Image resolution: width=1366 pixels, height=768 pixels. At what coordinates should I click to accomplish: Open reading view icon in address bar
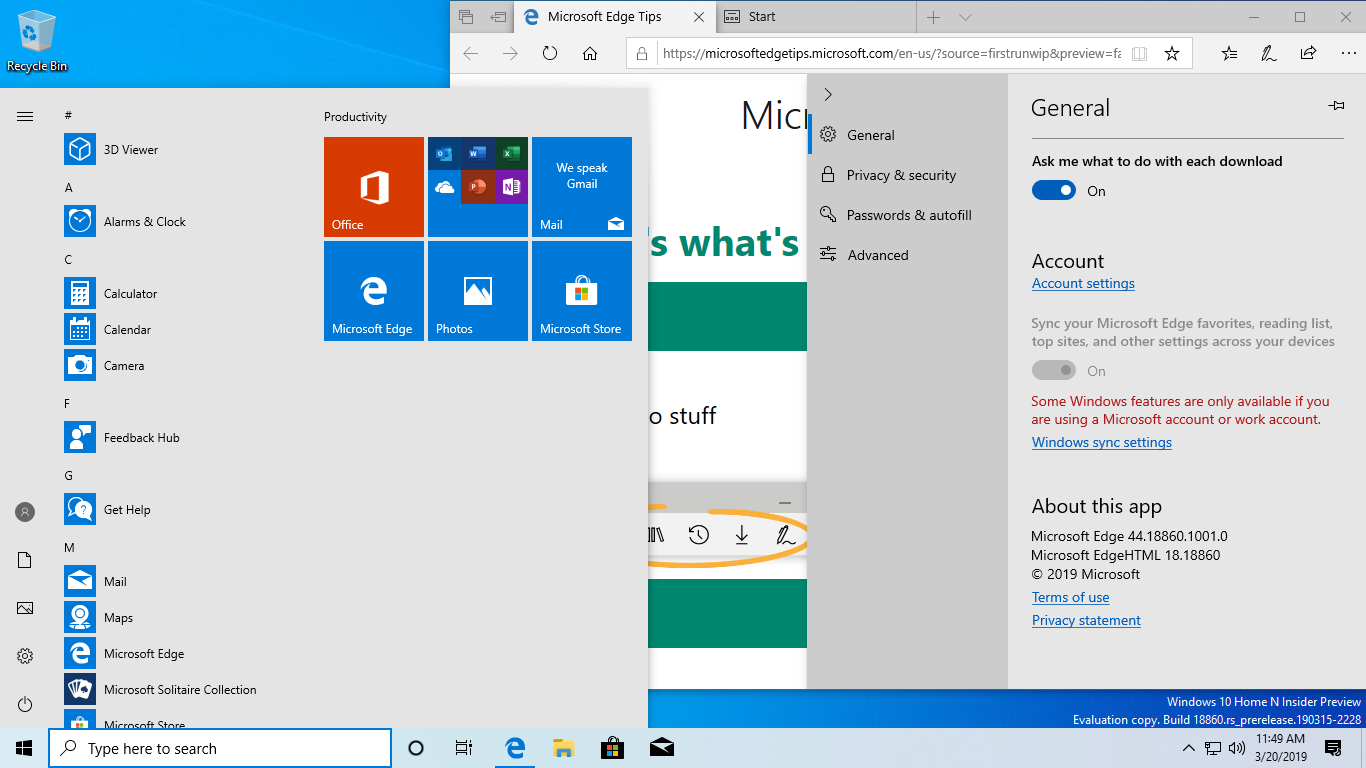1139,54
